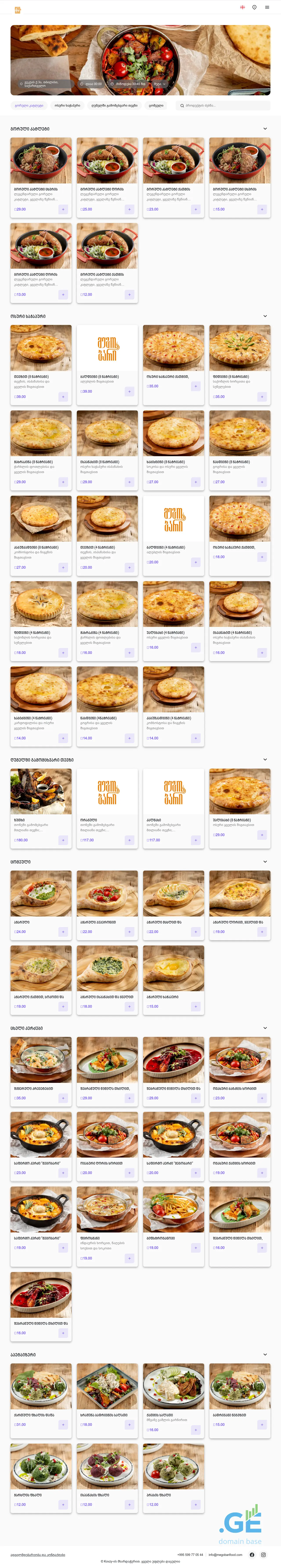This screenshot has height=1568, width=281.
Task: Click the info@megobarifood.com email link
Action: (225, 1555)
